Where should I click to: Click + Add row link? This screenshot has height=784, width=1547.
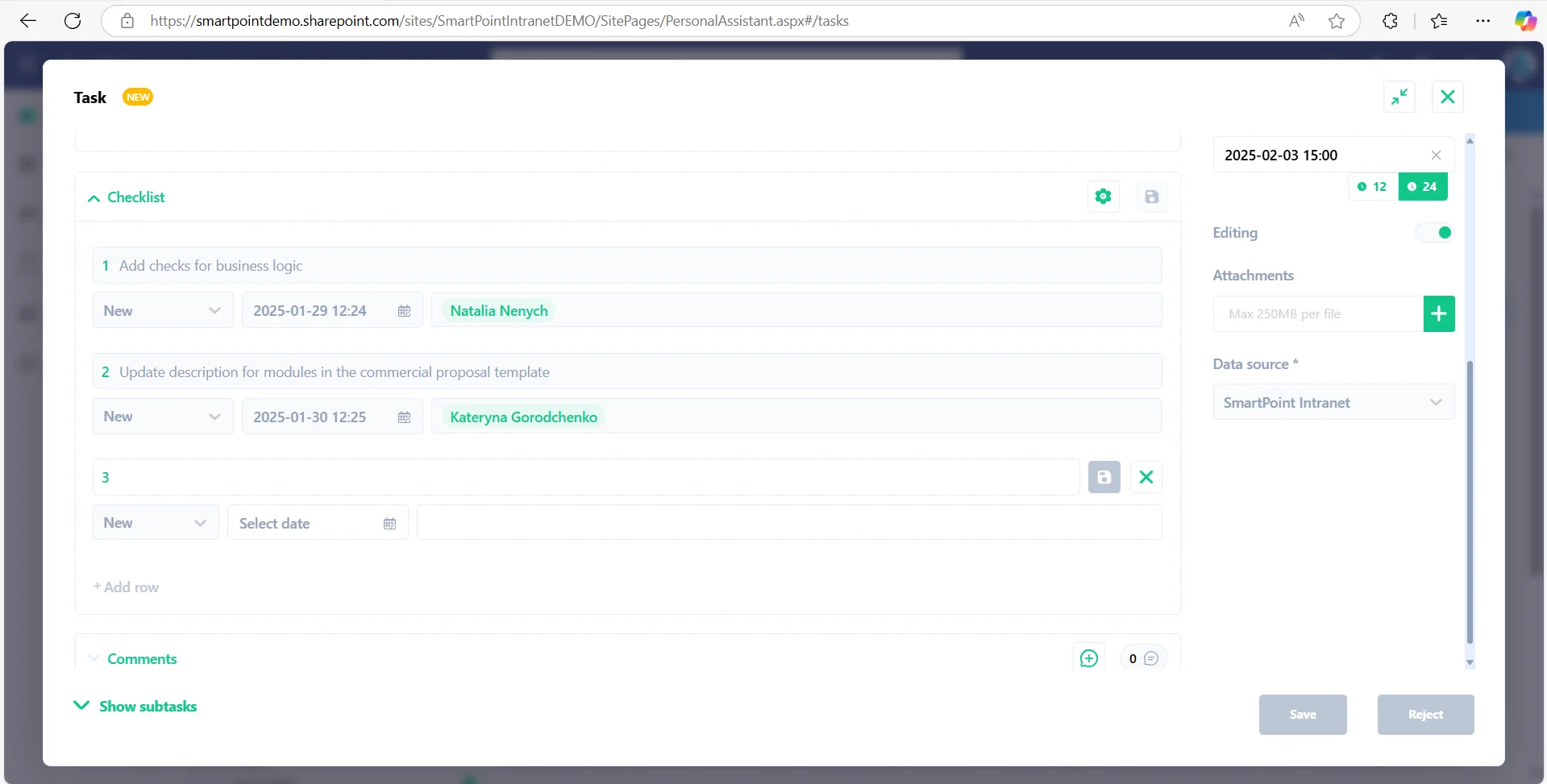[127, 587]
